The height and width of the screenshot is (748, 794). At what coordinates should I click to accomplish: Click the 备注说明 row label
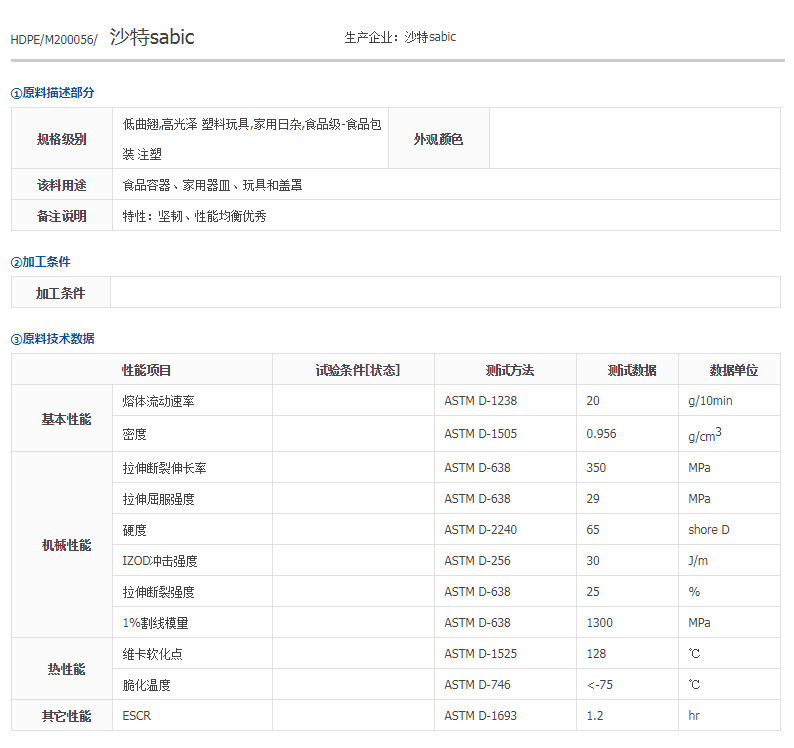(62, 216)
